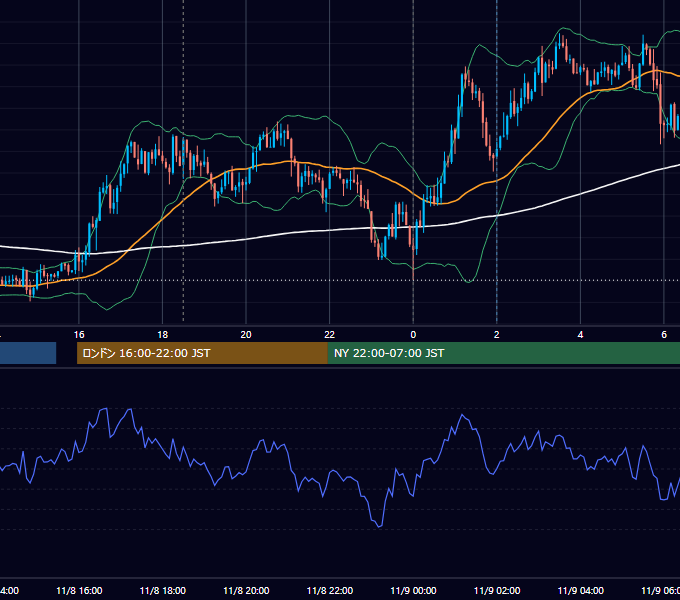
Task: Click the 2 hour axis label
Action: pos(497,334)
